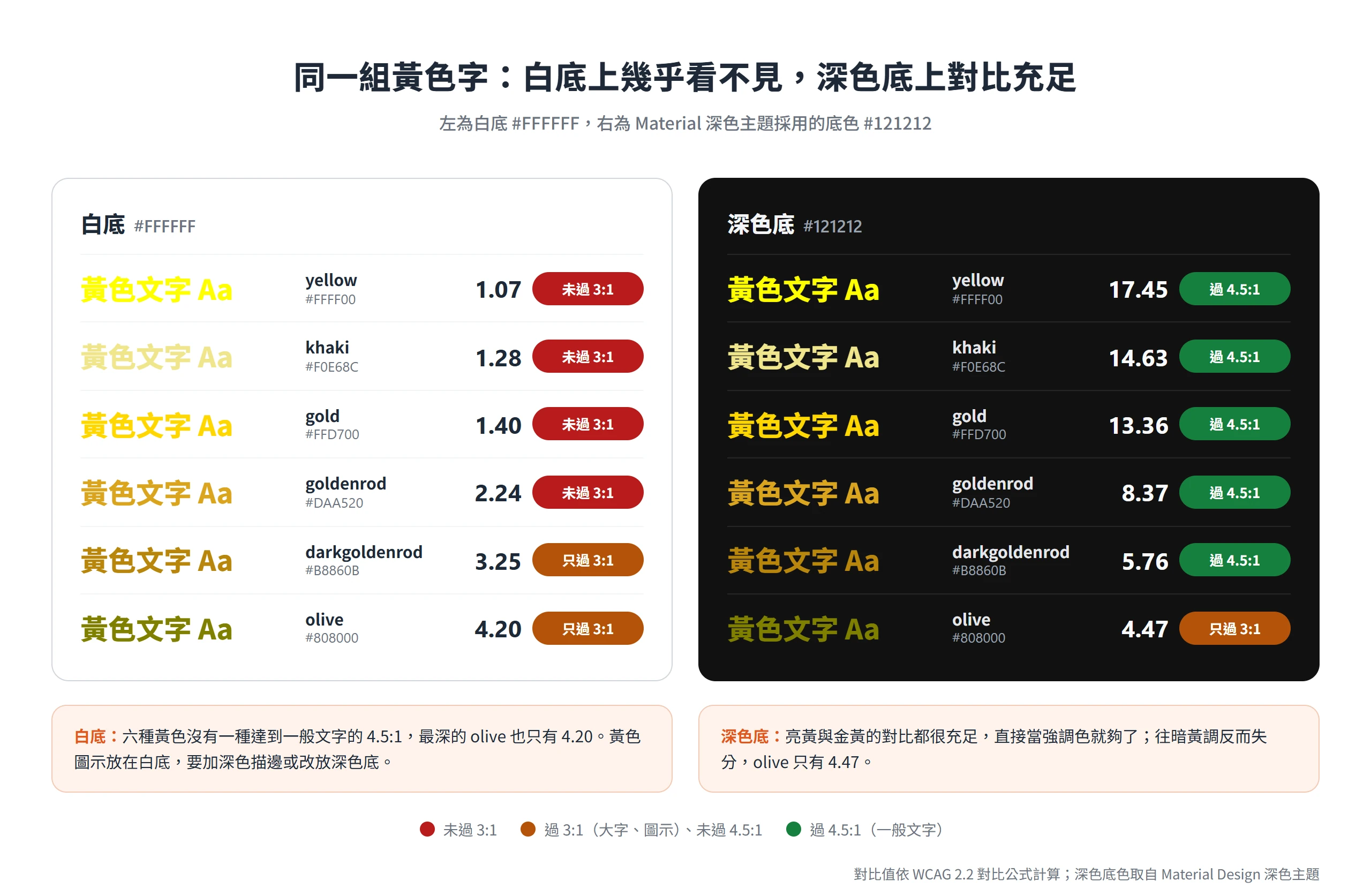Click the subtitle mentioning Material 深色主題
This screenshot has width=1371, height=896.
pos(685,123)
